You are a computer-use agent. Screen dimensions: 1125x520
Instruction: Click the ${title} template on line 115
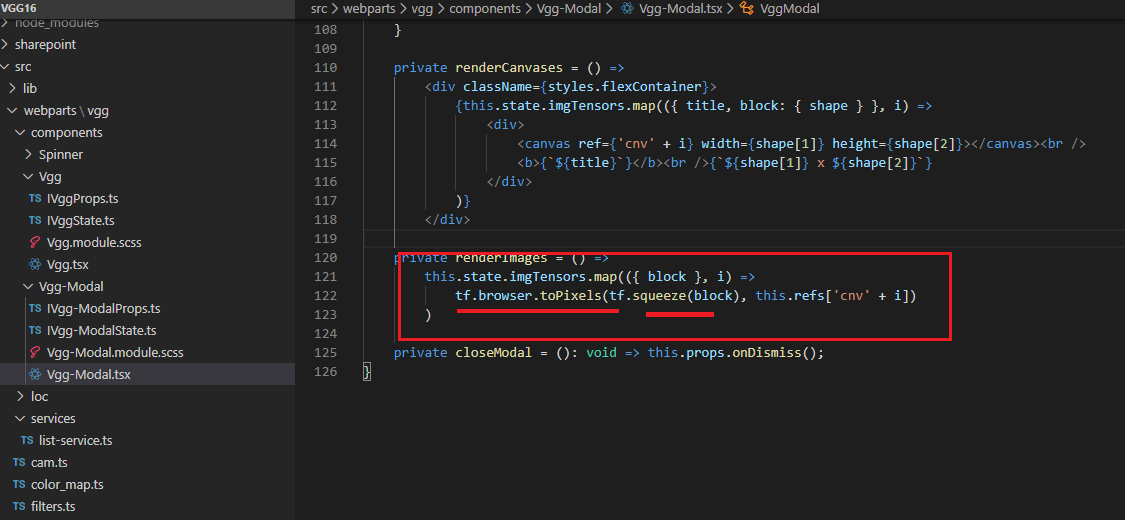pyautogui.click(x=585, y=163)
